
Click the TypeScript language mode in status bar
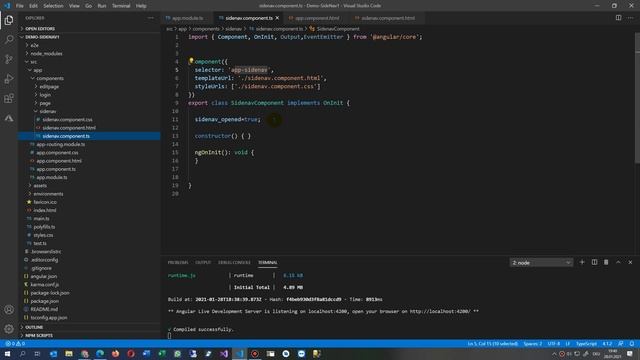click(586, 344)
